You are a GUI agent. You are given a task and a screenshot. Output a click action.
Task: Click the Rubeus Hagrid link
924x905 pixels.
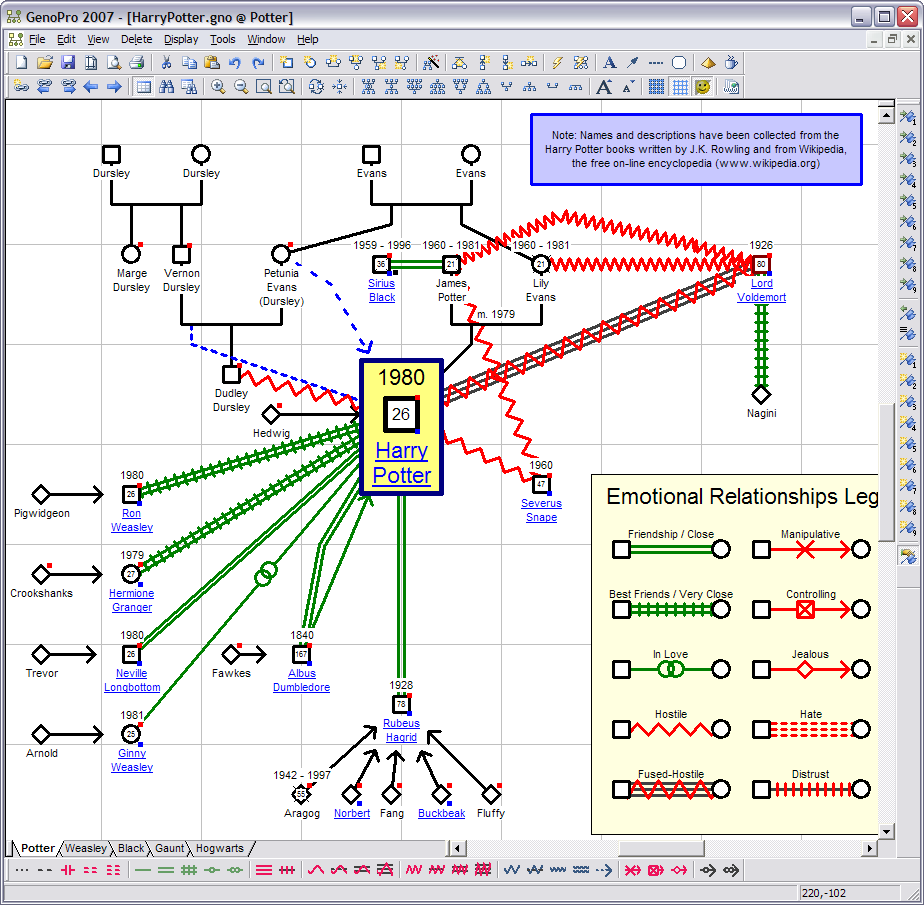[401, 731]
